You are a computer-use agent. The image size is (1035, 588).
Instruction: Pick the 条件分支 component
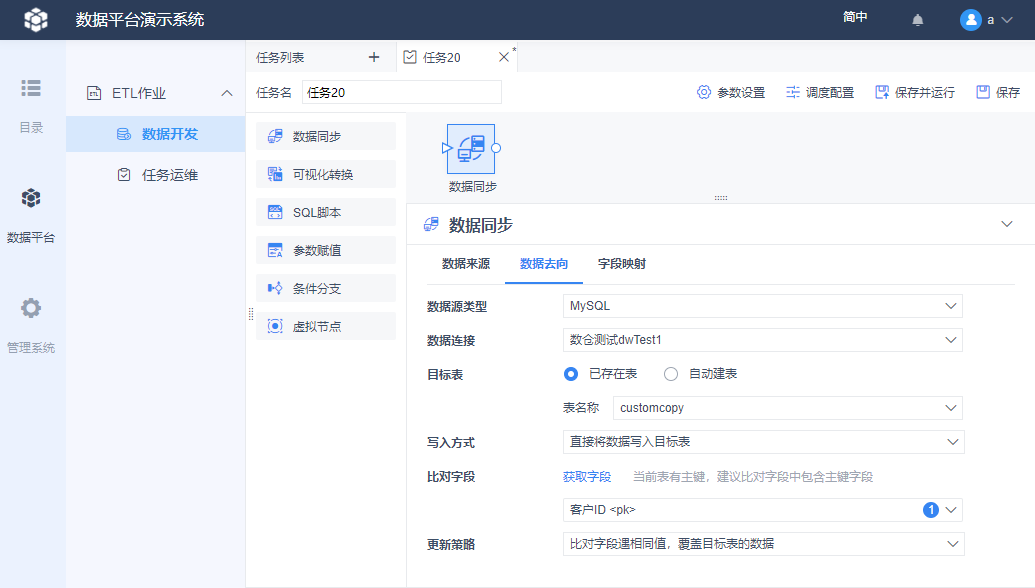pos(326,288)
